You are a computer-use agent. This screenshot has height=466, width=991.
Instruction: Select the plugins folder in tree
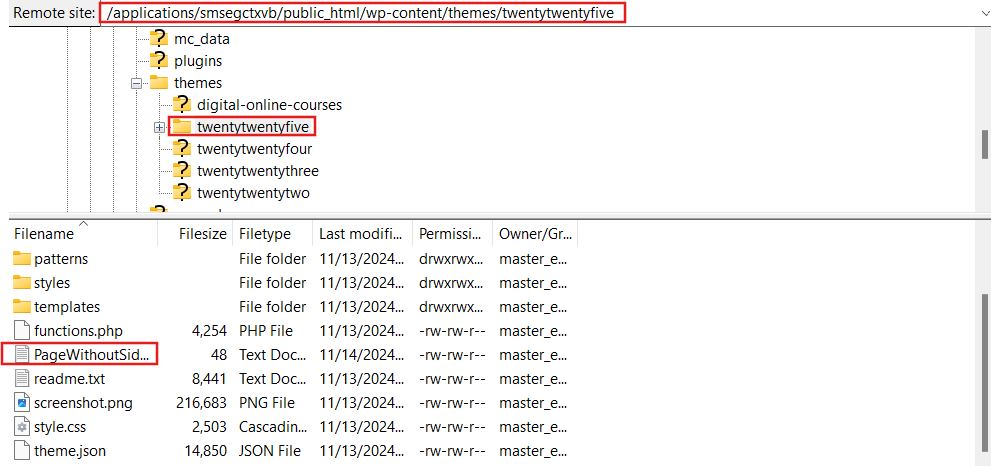coord(198,61)
